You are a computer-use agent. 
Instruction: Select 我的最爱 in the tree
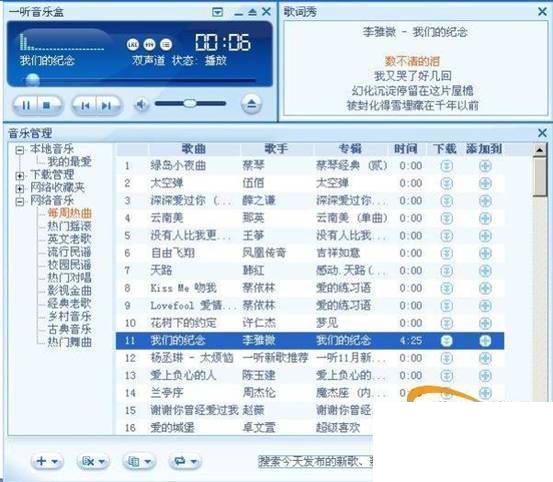69,162
